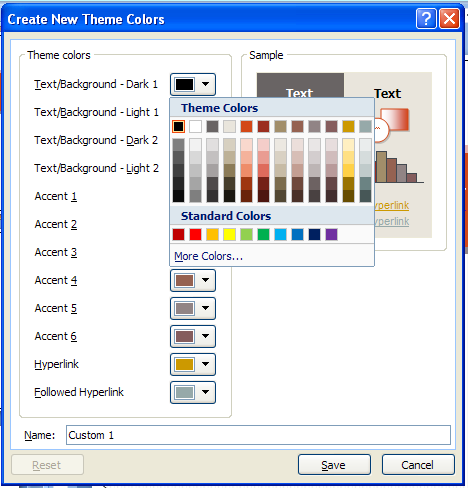Pick the dark brick red theme swatch
Viewport: 468px width, 488px height.
[x=263, y=127]
